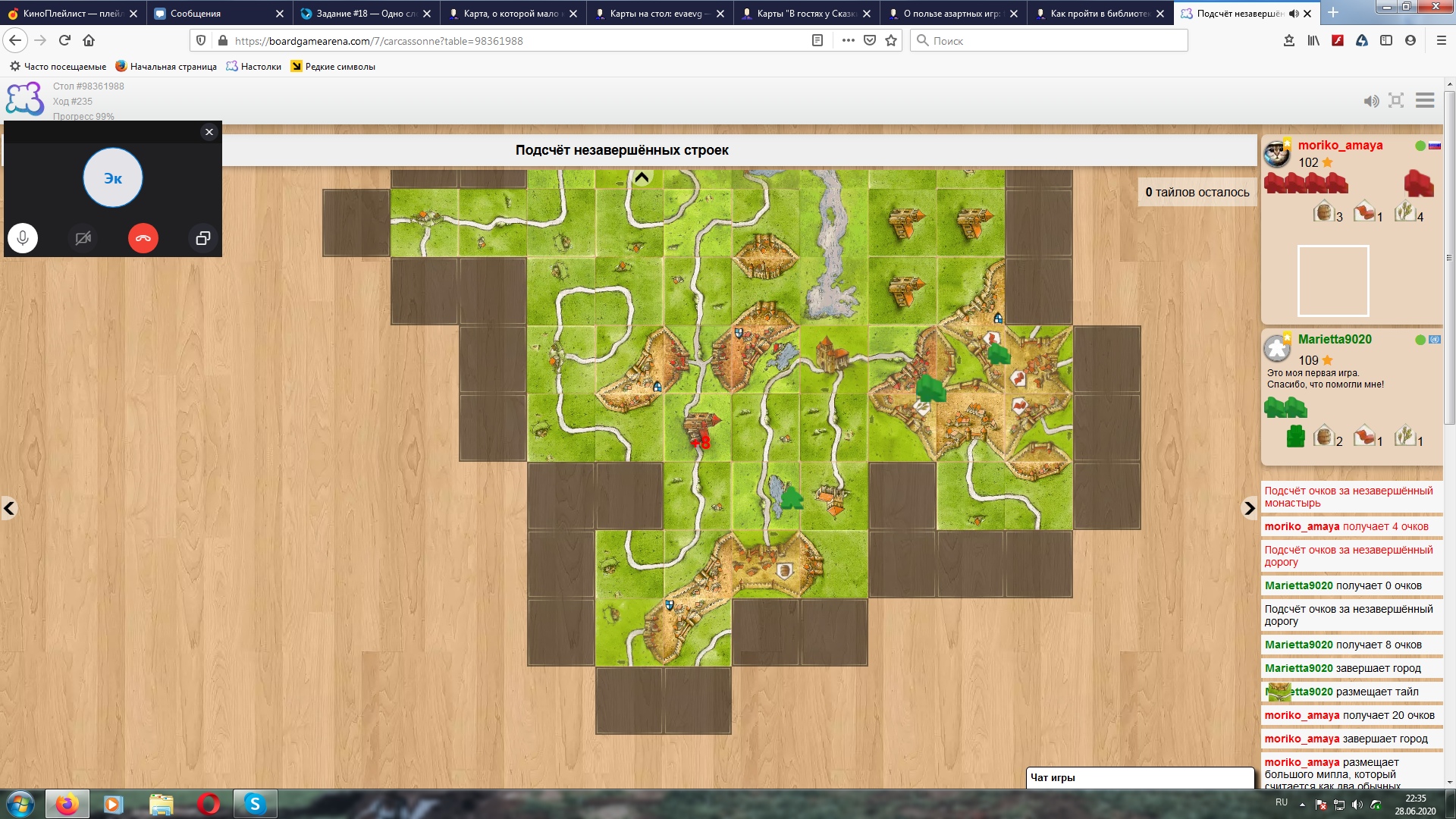1456x819 pixels.
Task: Click Marietta9020 barrel goods counter
Action: (x=1328, y=437)
